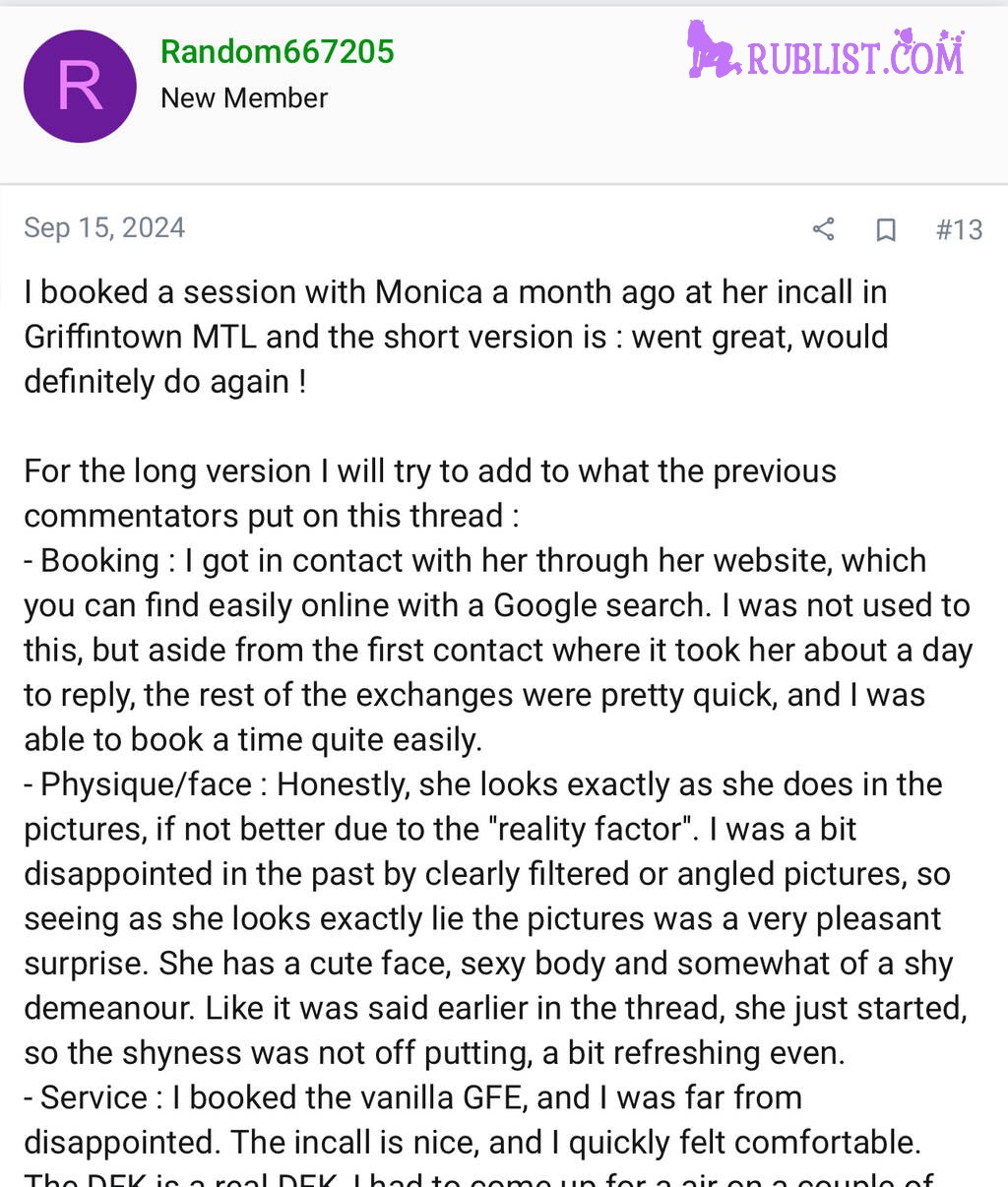Image resolution: width=1008 pixels, height=1187 pixels.
Task: Open the purple R avatar profile
Action: tap(80, 87)
